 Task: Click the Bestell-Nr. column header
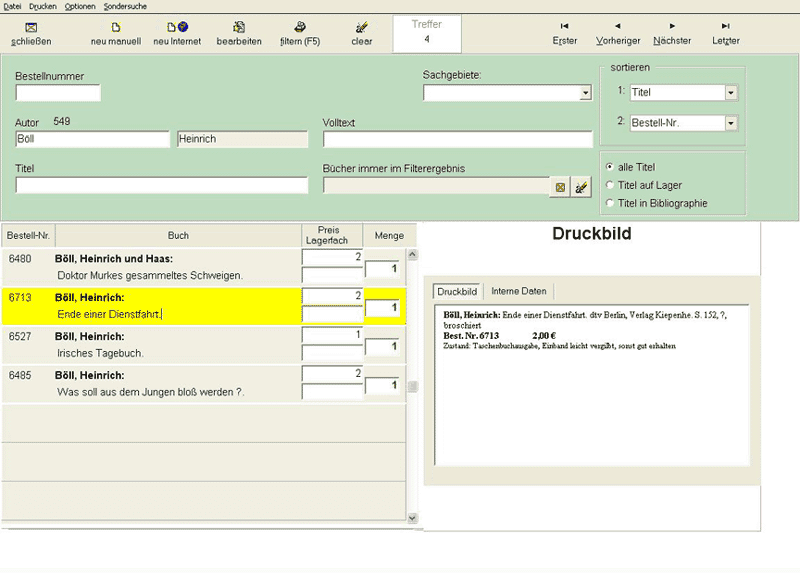pyautogui.click(x=28, y=236)
